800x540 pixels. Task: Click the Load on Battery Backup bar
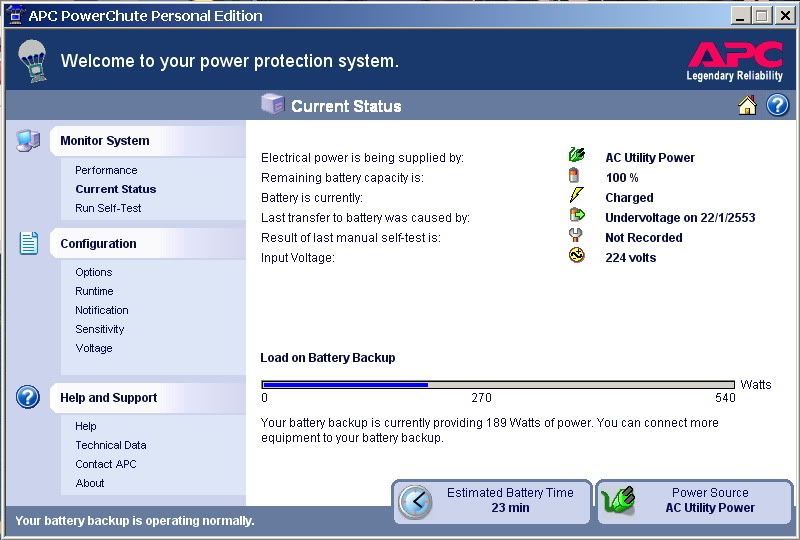(x=498, y=384)
